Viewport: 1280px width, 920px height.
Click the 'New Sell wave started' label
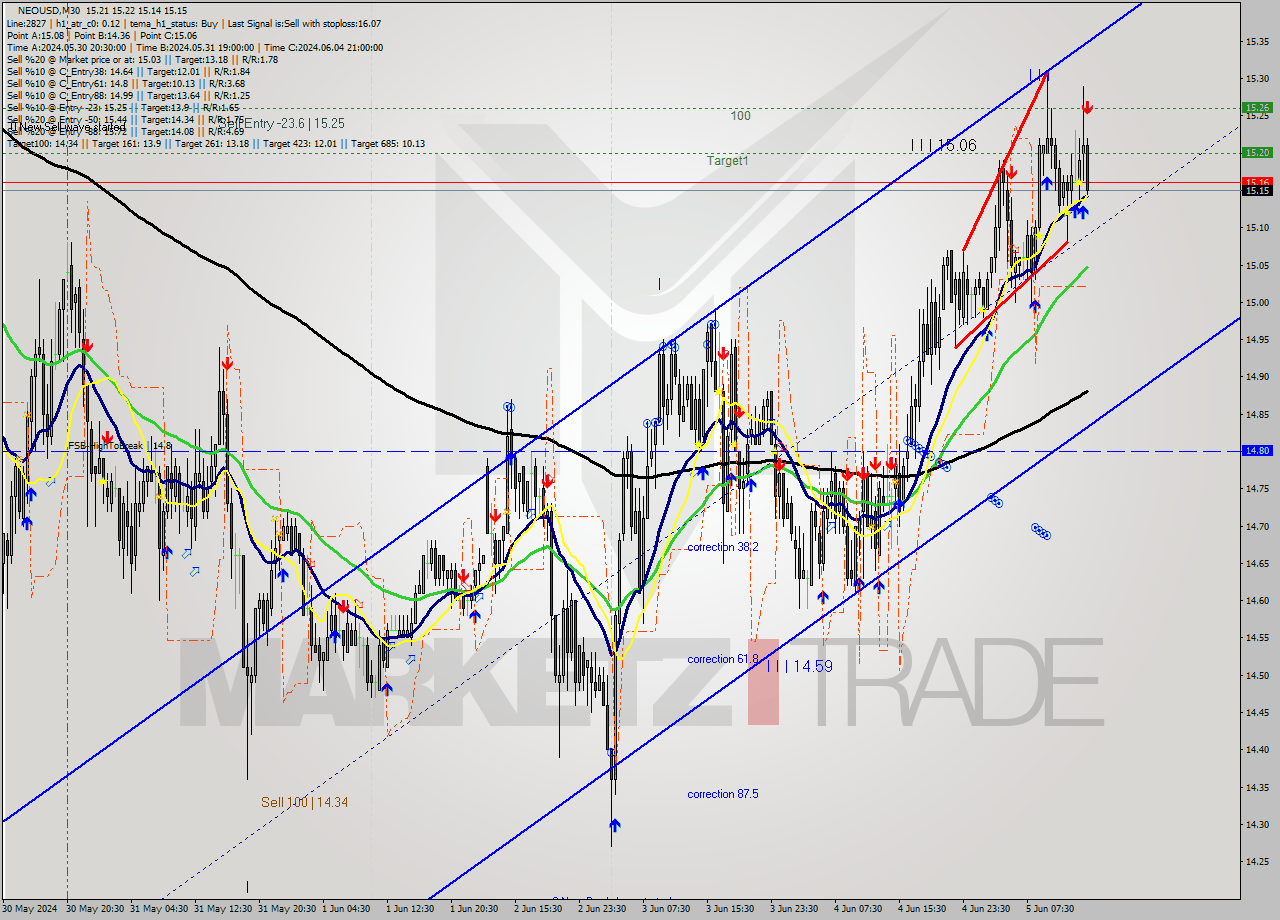[x=68, y=127]
